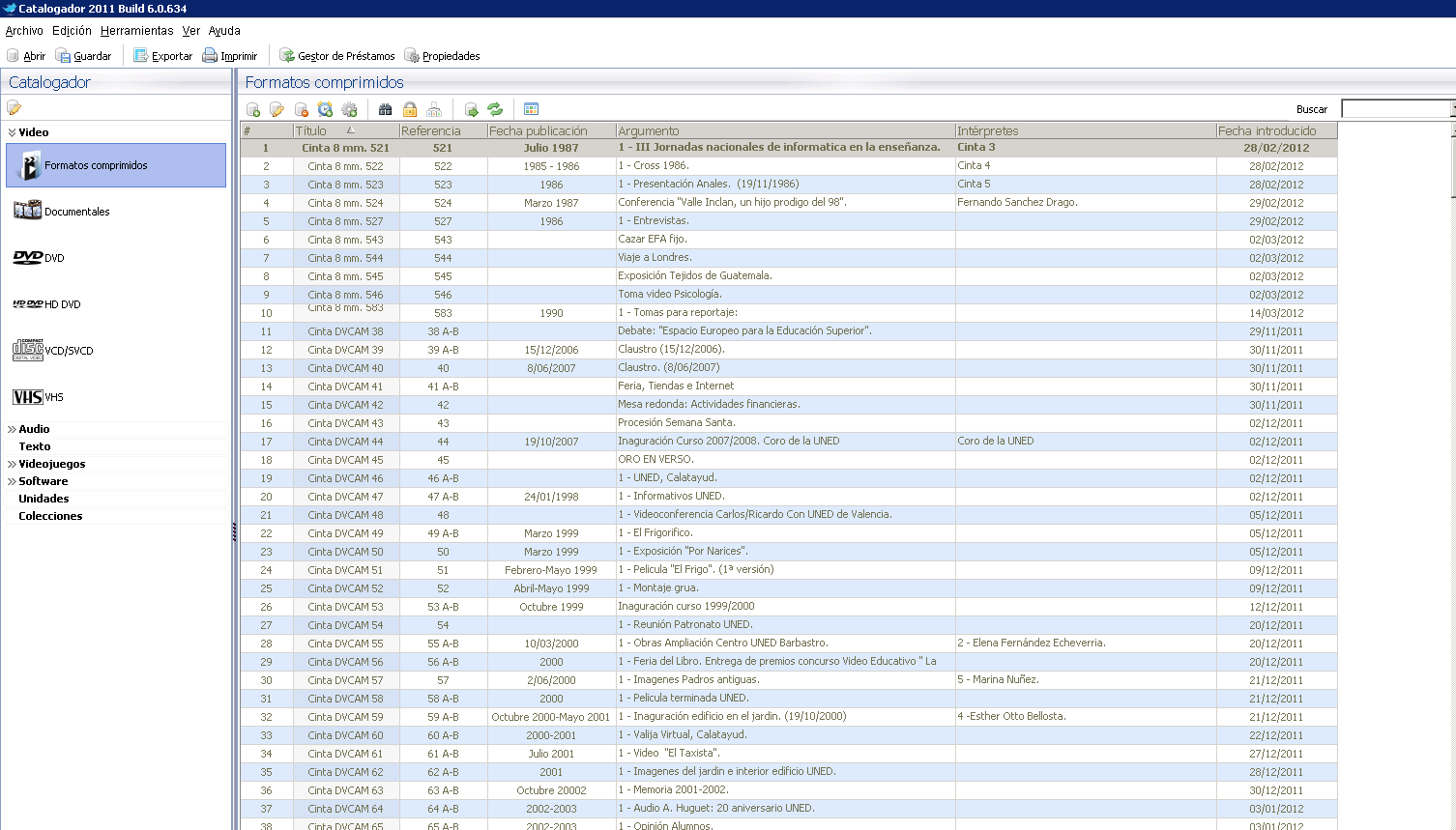
Task: Click the Exportar button
Action: (x=162, y=56)
